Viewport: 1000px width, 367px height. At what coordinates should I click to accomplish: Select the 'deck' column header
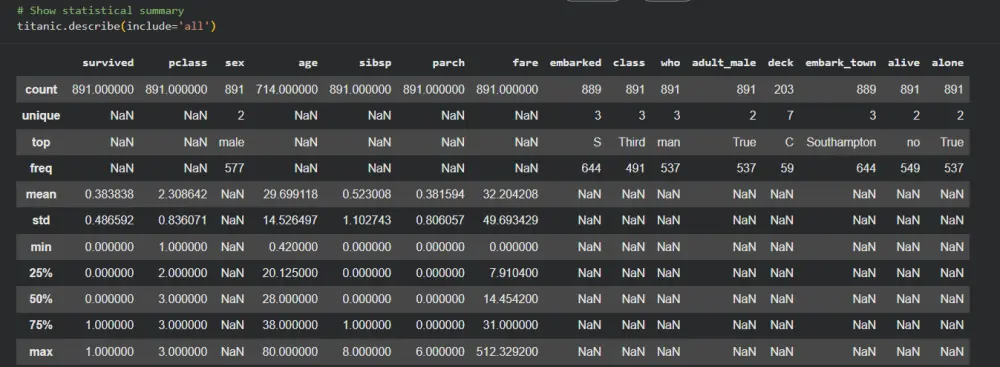(x=781, y=63)
